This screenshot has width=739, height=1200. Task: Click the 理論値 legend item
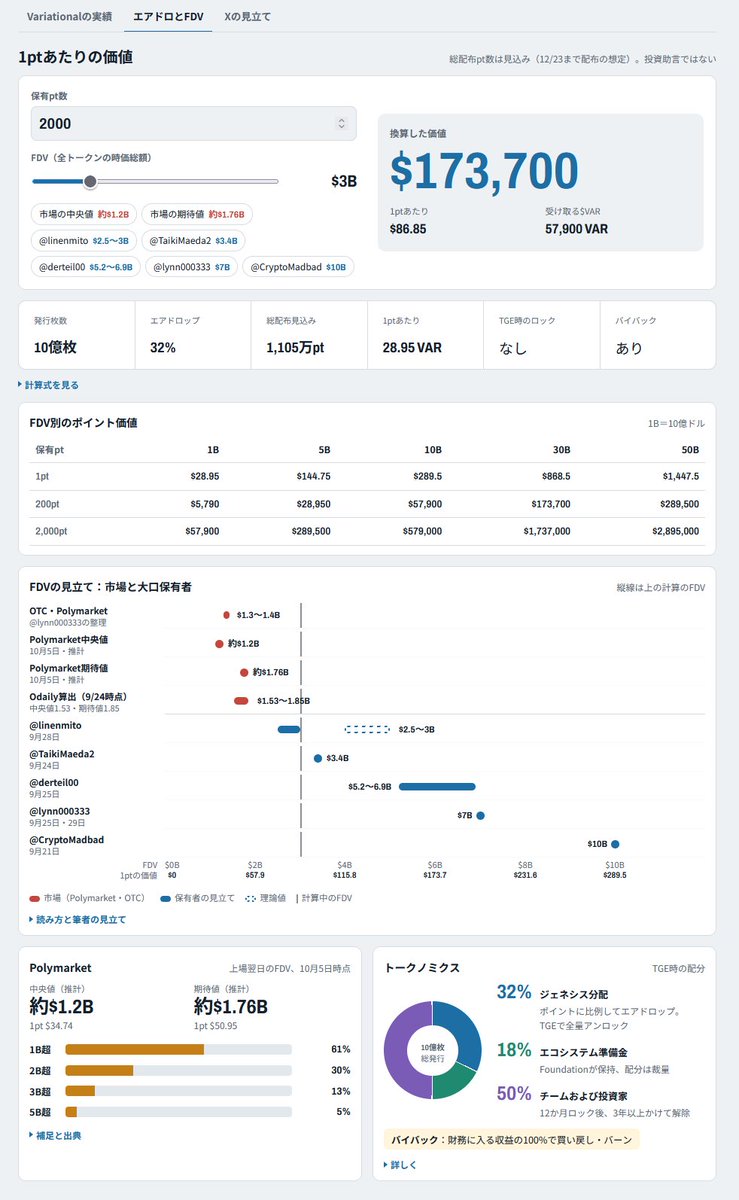pos(265,897)
